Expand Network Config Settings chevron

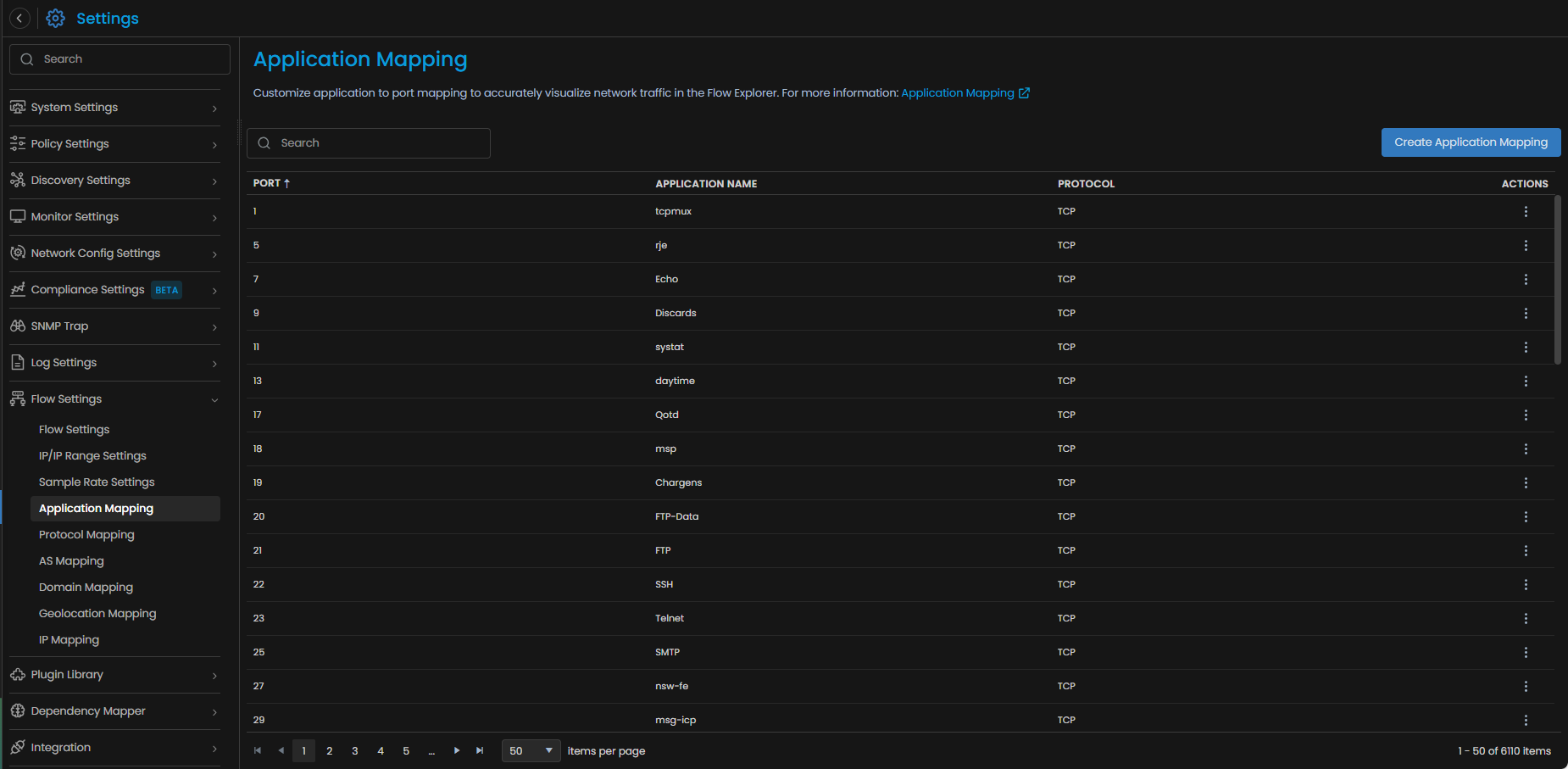(214, 254)
